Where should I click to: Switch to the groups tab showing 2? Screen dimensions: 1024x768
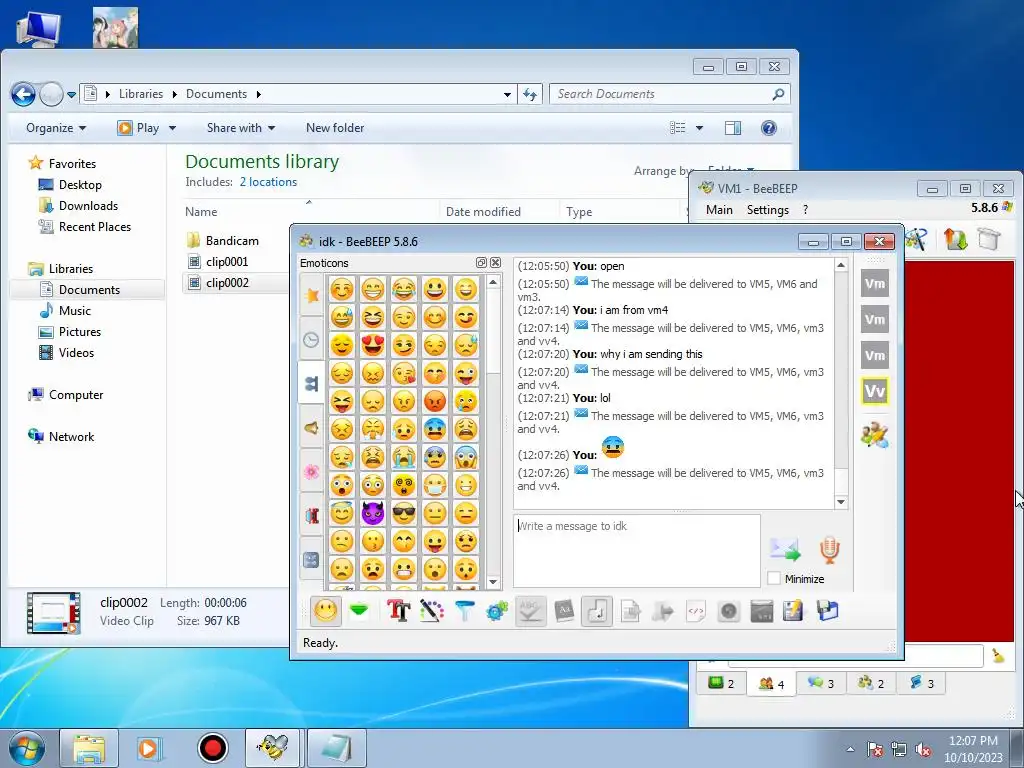[x=871, y=684]
